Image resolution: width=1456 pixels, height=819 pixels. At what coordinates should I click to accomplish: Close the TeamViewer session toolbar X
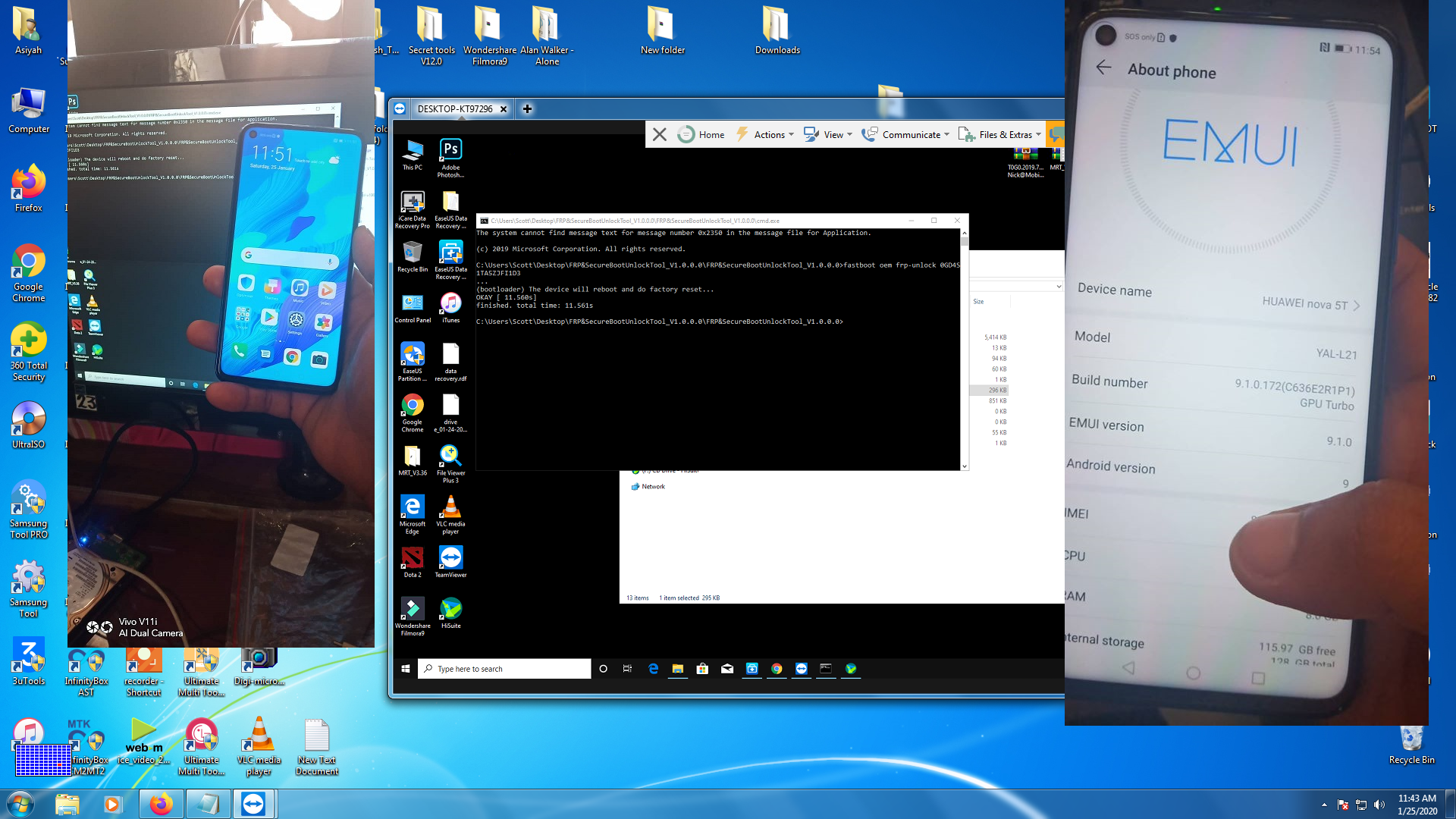[659, 134]
